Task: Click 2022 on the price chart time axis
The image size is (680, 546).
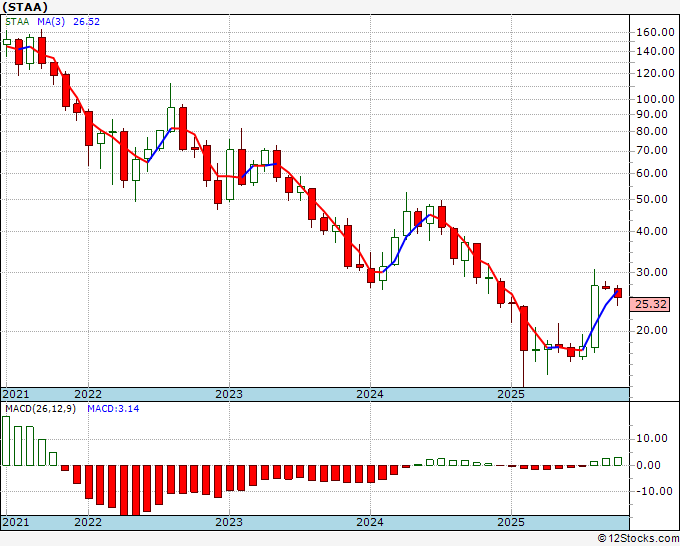Action: coord(88,394)
